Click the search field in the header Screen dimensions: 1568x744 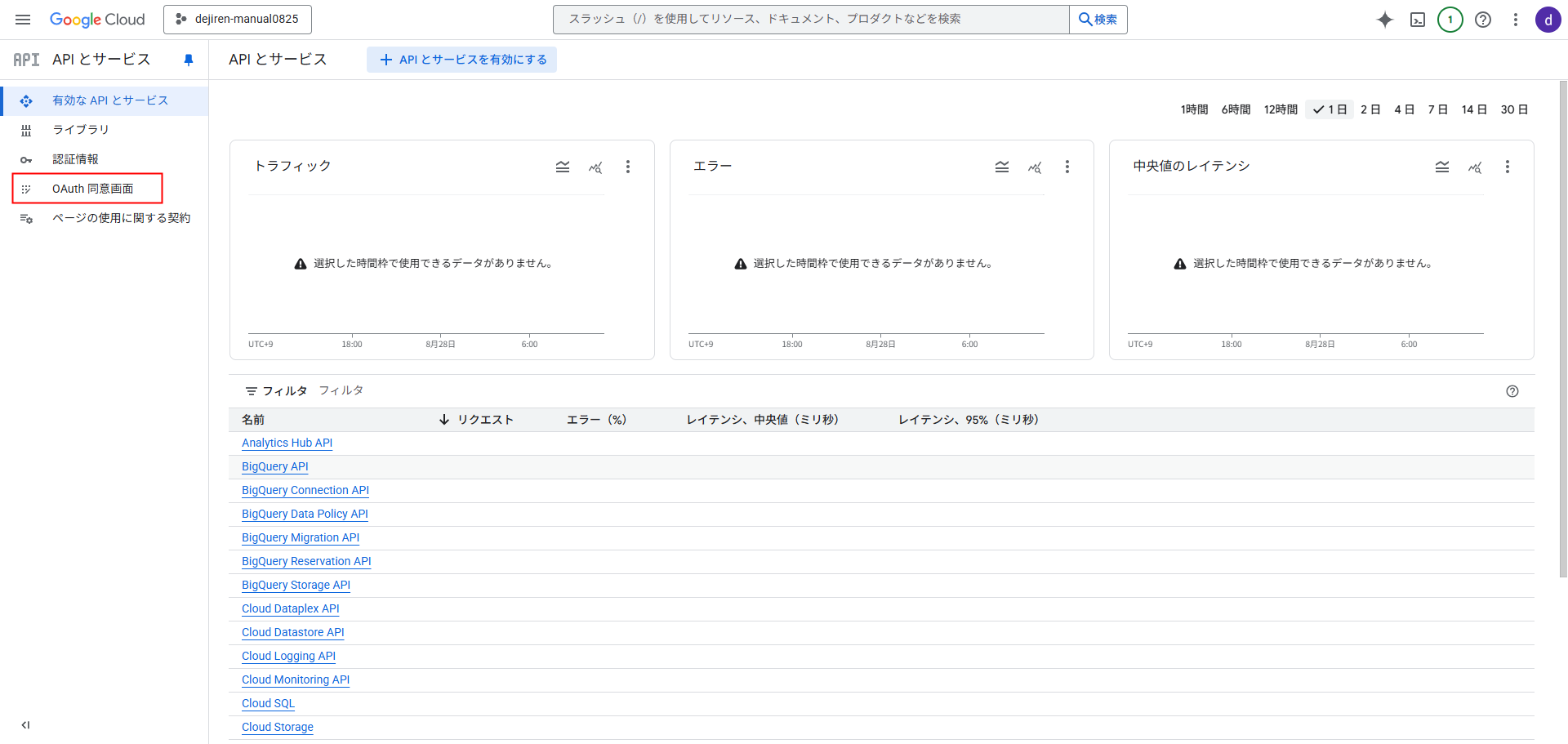810,19
